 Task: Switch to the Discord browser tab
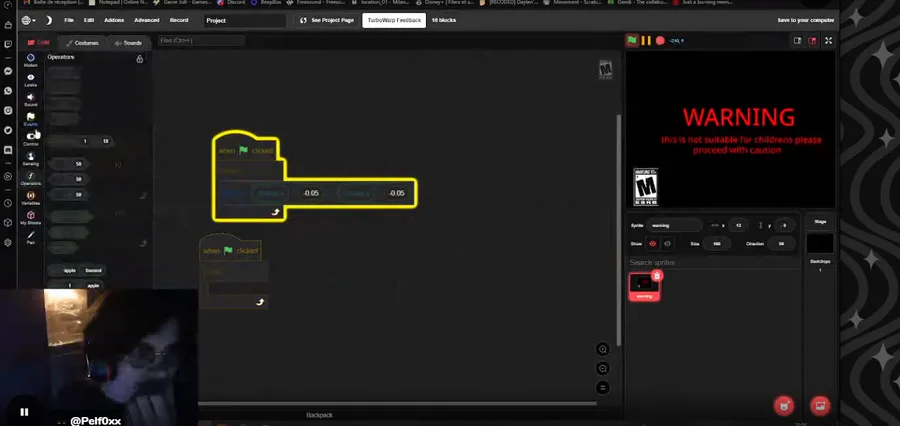(230, 2)
